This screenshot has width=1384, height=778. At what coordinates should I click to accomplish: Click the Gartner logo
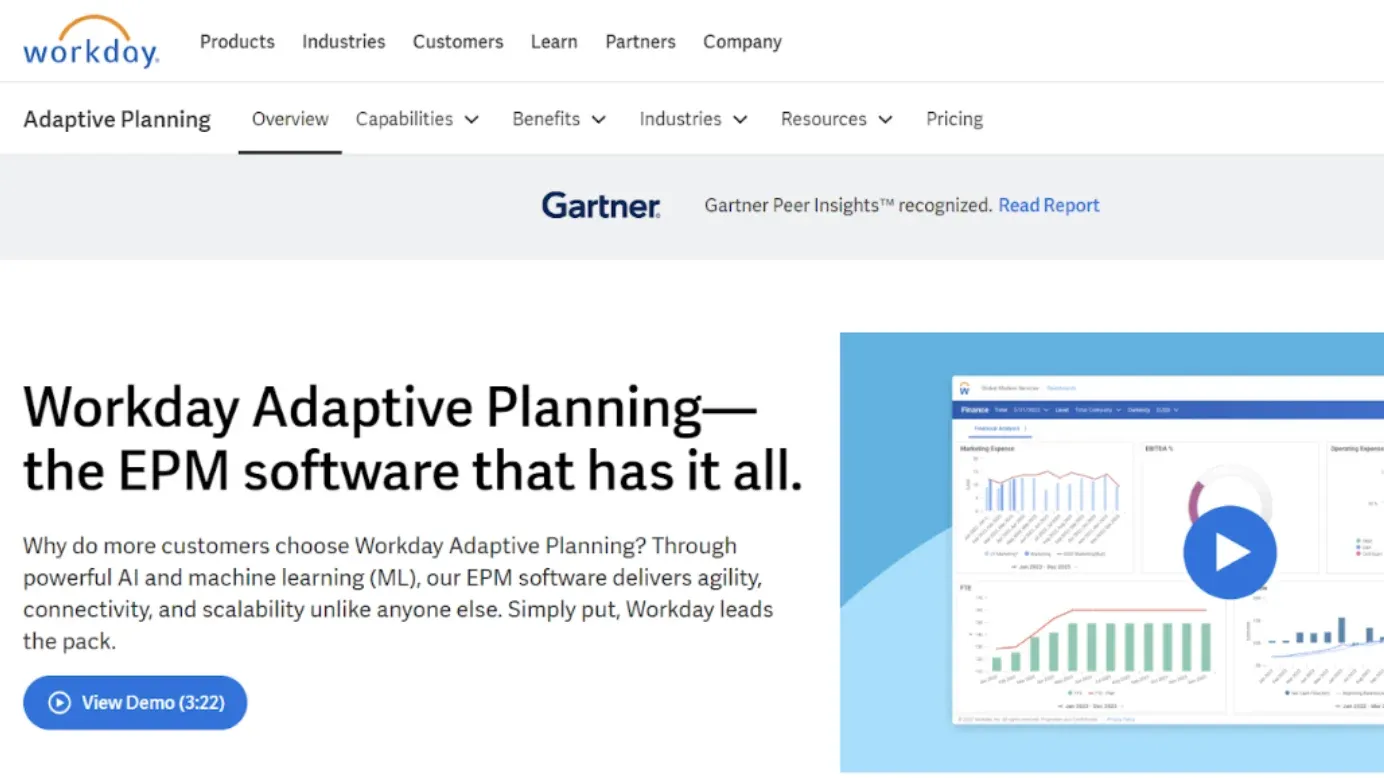600,205
